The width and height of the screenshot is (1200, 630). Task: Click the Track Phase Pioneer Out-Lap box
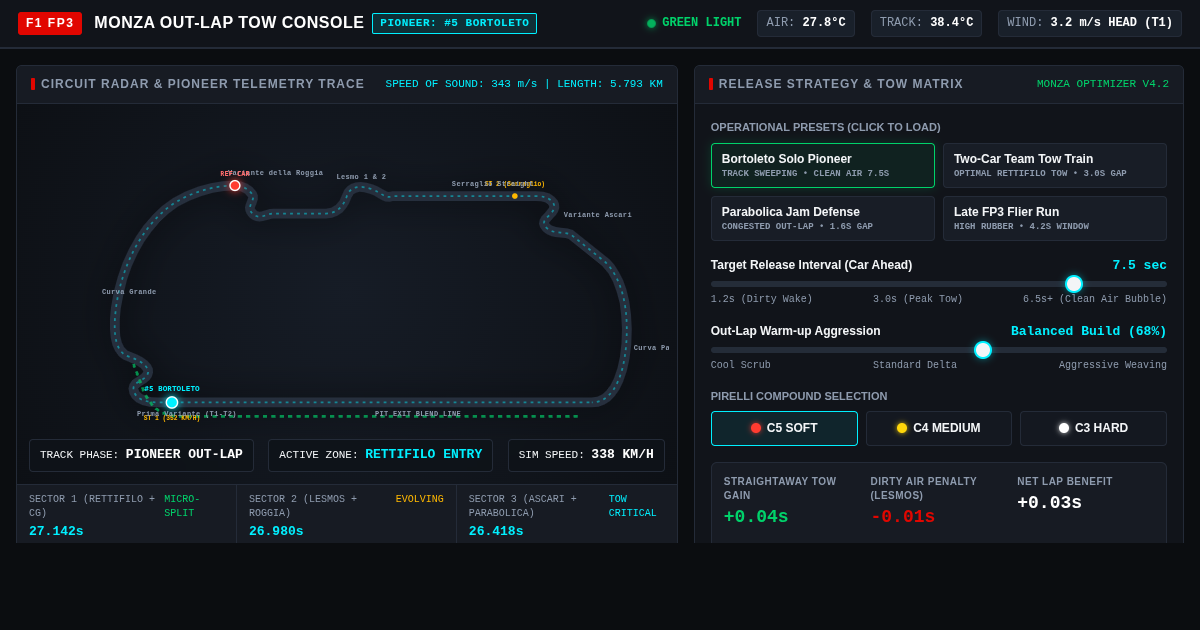pyautogui.click(x=141, y=455)
